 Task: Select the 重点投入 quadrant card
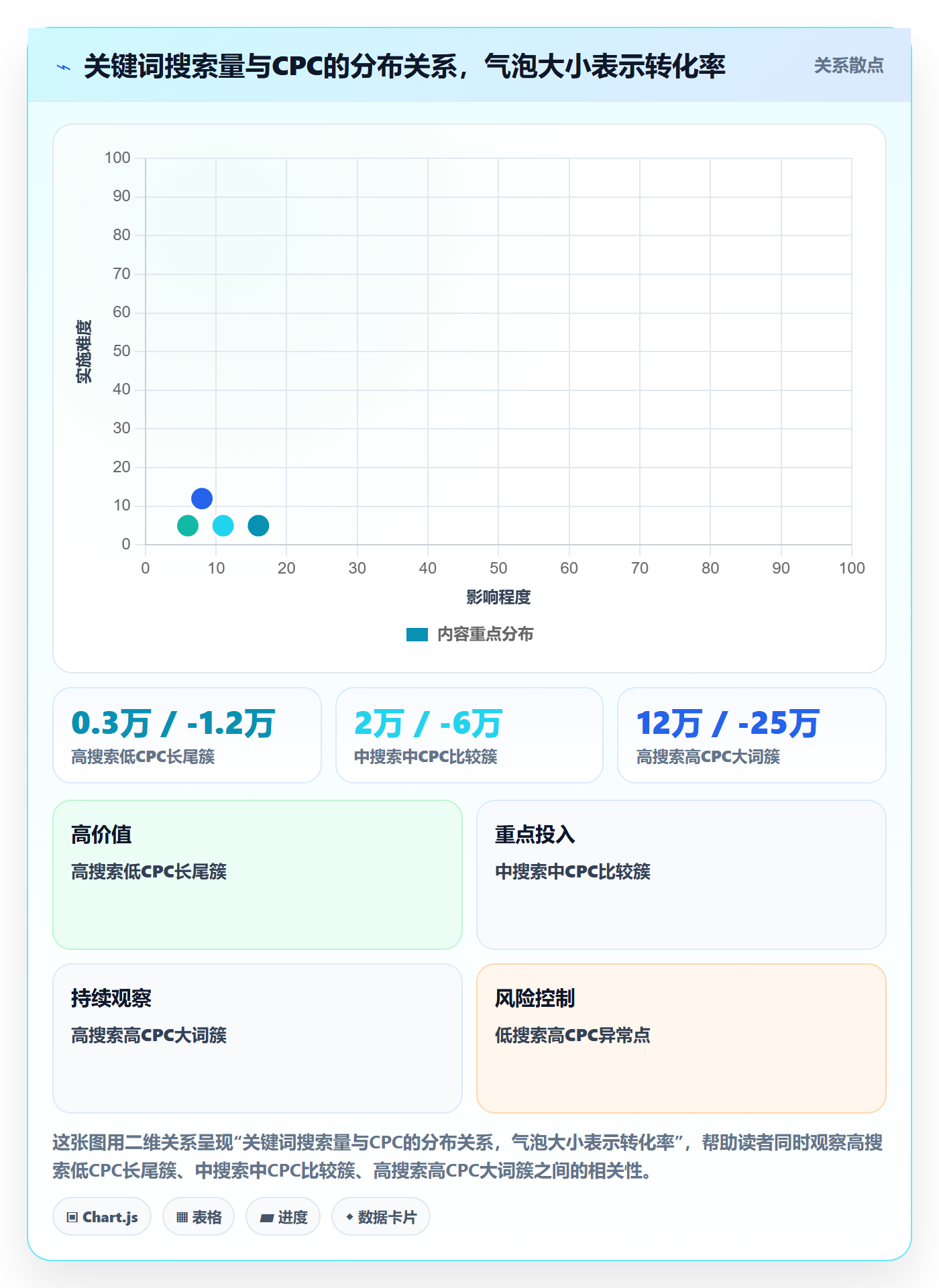point(681,875)
